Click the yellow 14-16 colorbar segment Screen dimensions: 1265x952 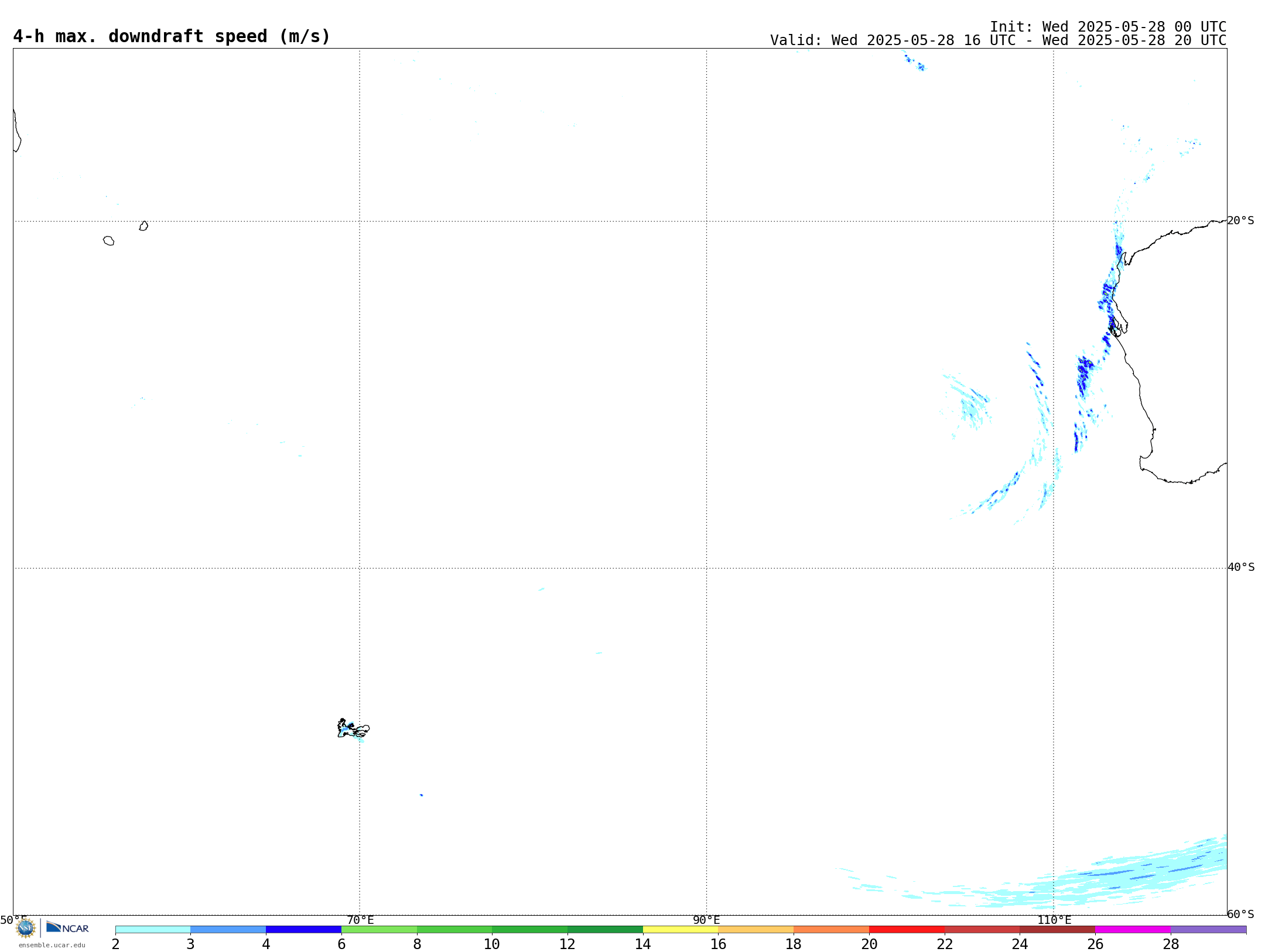coord(681,930)
